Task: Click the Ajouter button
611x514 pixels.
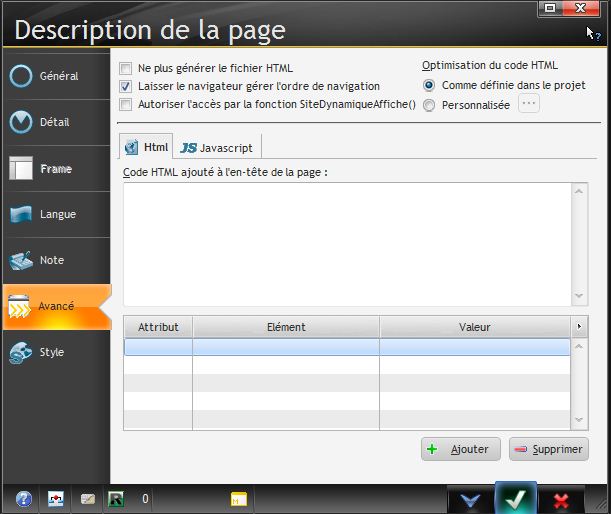Action: [x=461, y=449]
